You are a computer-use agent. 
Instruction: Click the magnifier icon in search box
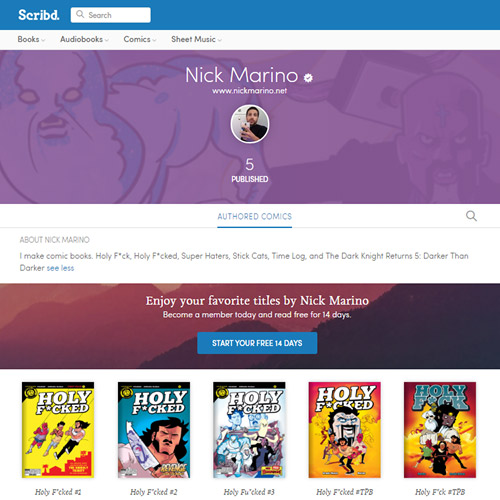80,14
